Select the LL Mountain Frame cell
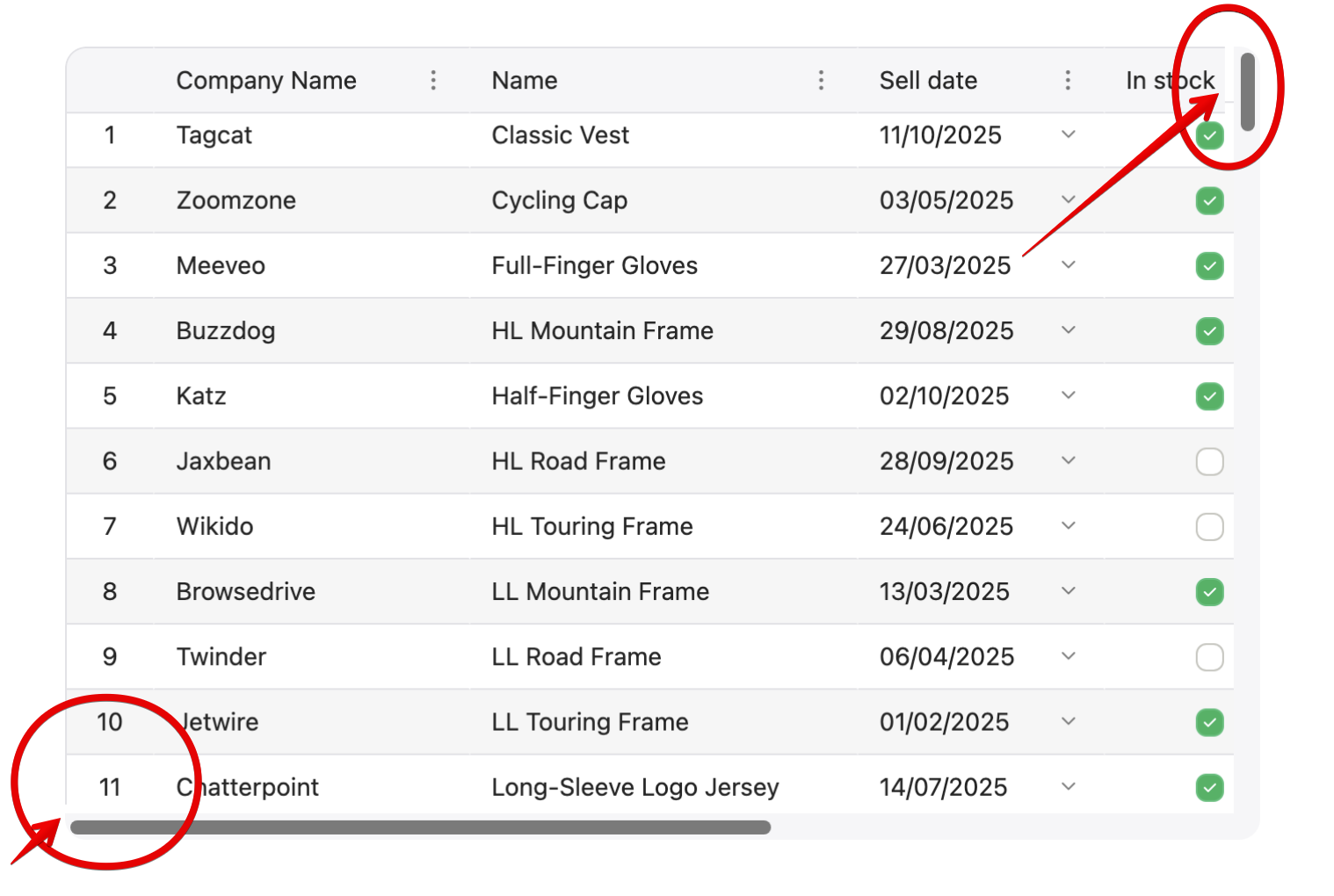This screenshot has height=896, width=1334. pyautogui.click(x=663, y=591)
